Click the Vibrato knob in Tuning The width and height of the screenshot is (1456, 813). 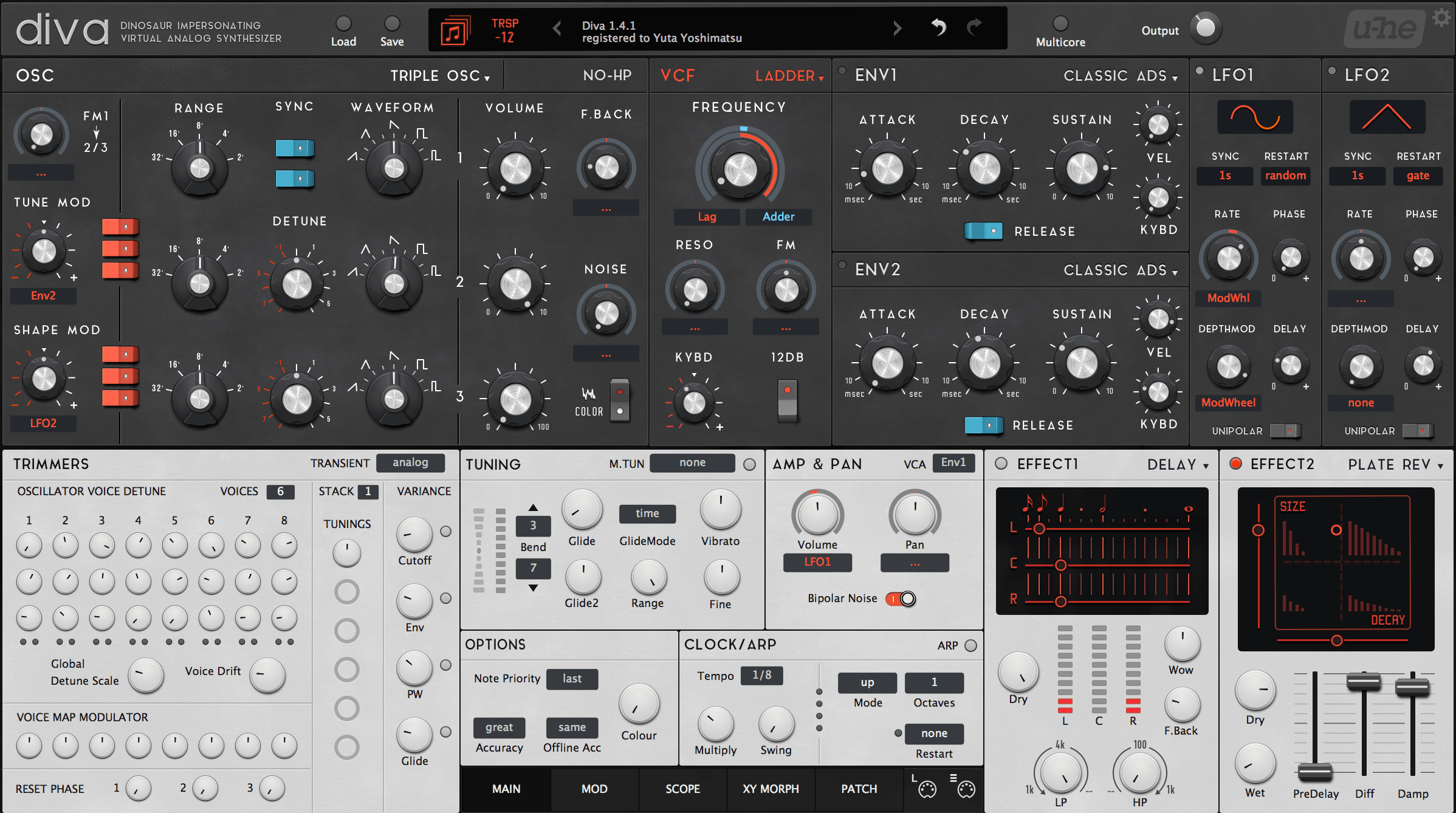click(720, 510)
